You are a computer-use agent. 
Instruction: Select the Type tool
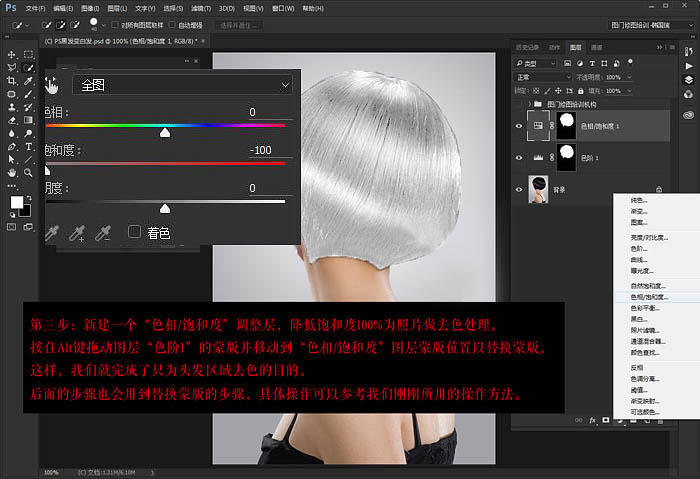[x=29, y=146]
